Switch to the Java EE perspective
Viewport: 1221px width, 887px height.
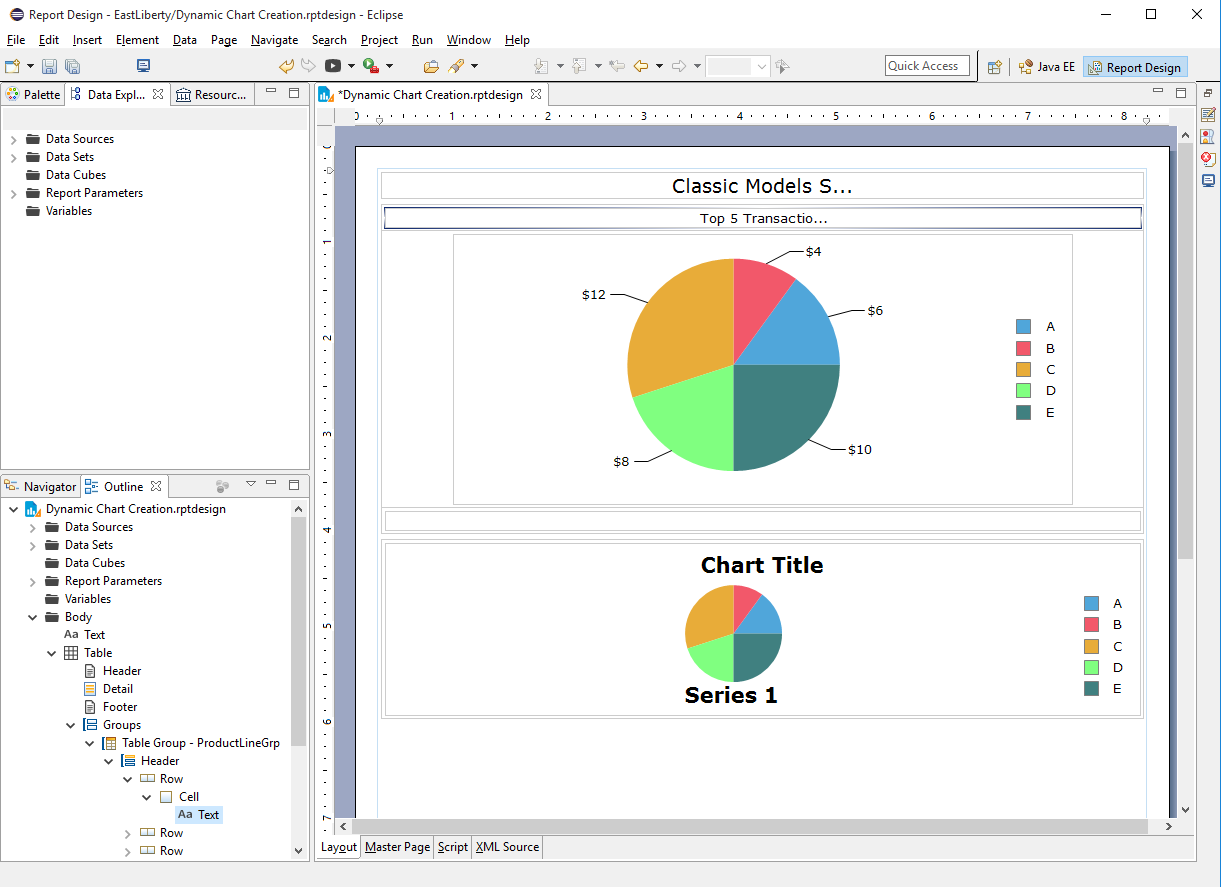[x=1047, y=67]
